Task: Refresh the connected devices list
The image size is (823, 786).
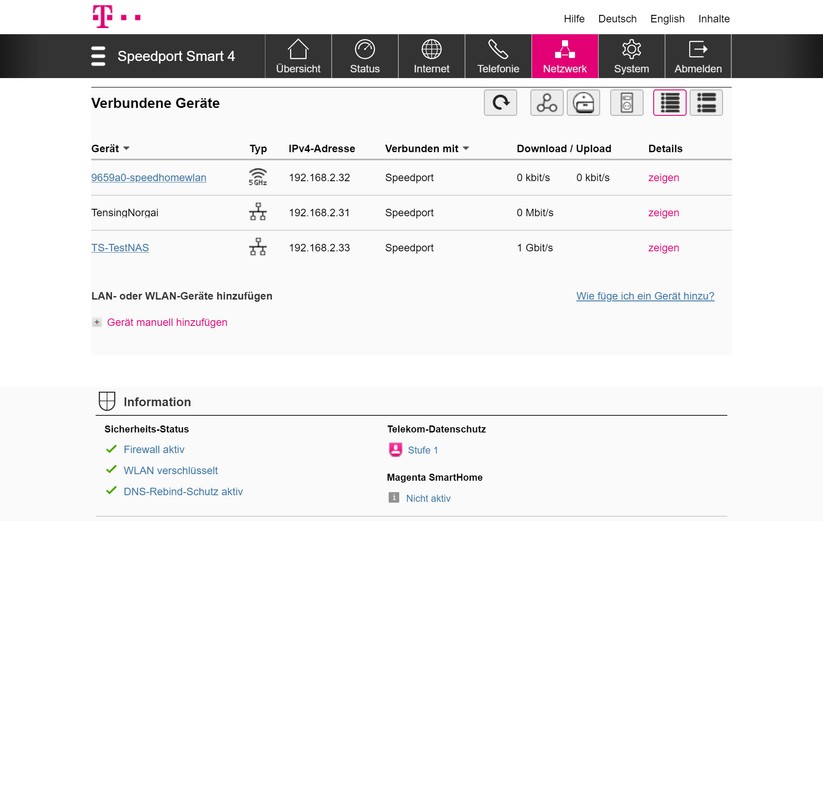Action: 500,103
